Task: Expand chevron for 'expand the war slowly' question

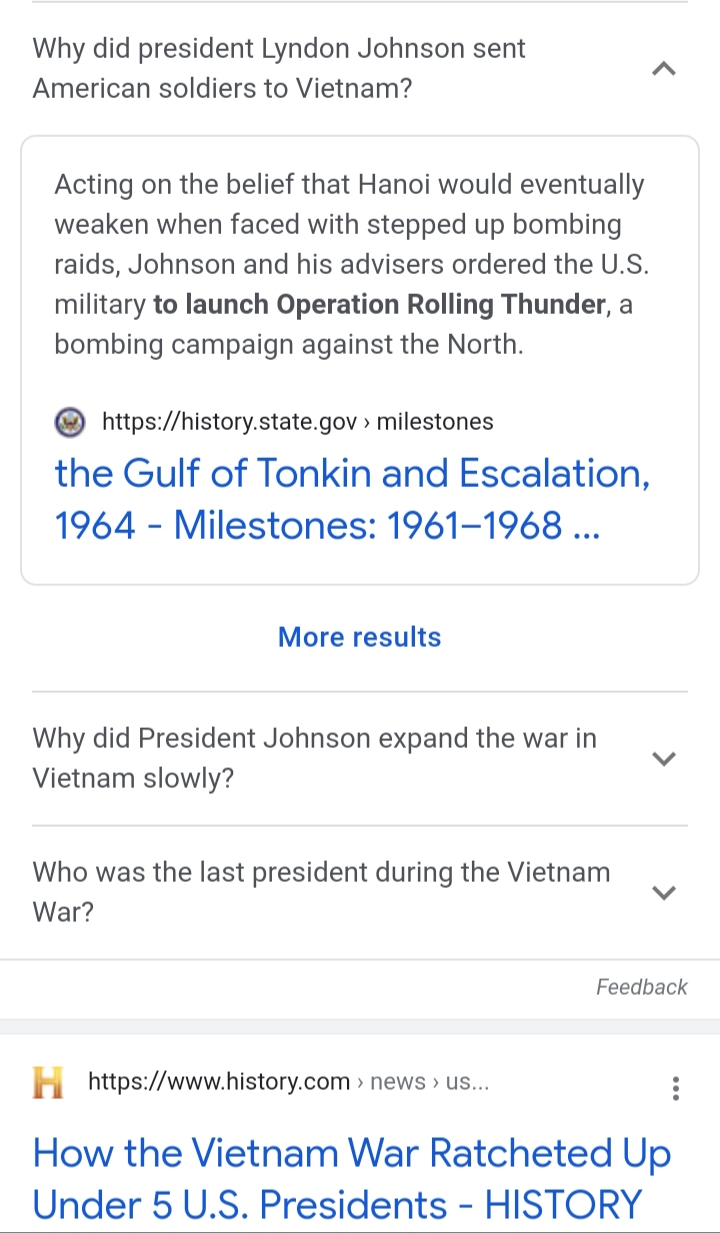Action: click(664, 758)
